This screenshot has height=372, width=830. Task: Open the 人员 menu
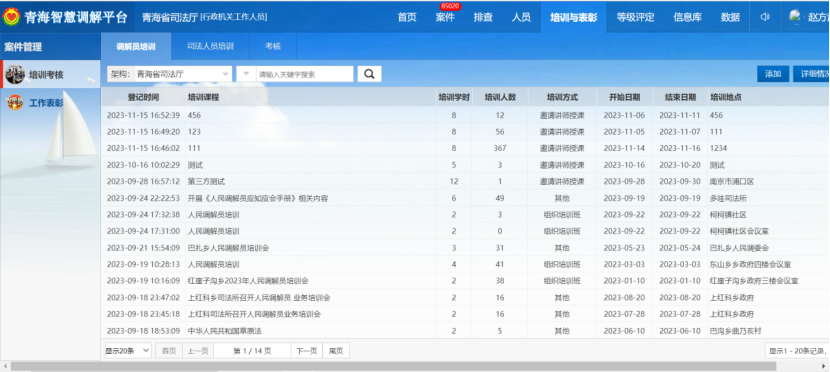pyautogui.click(x=521, y=17)
